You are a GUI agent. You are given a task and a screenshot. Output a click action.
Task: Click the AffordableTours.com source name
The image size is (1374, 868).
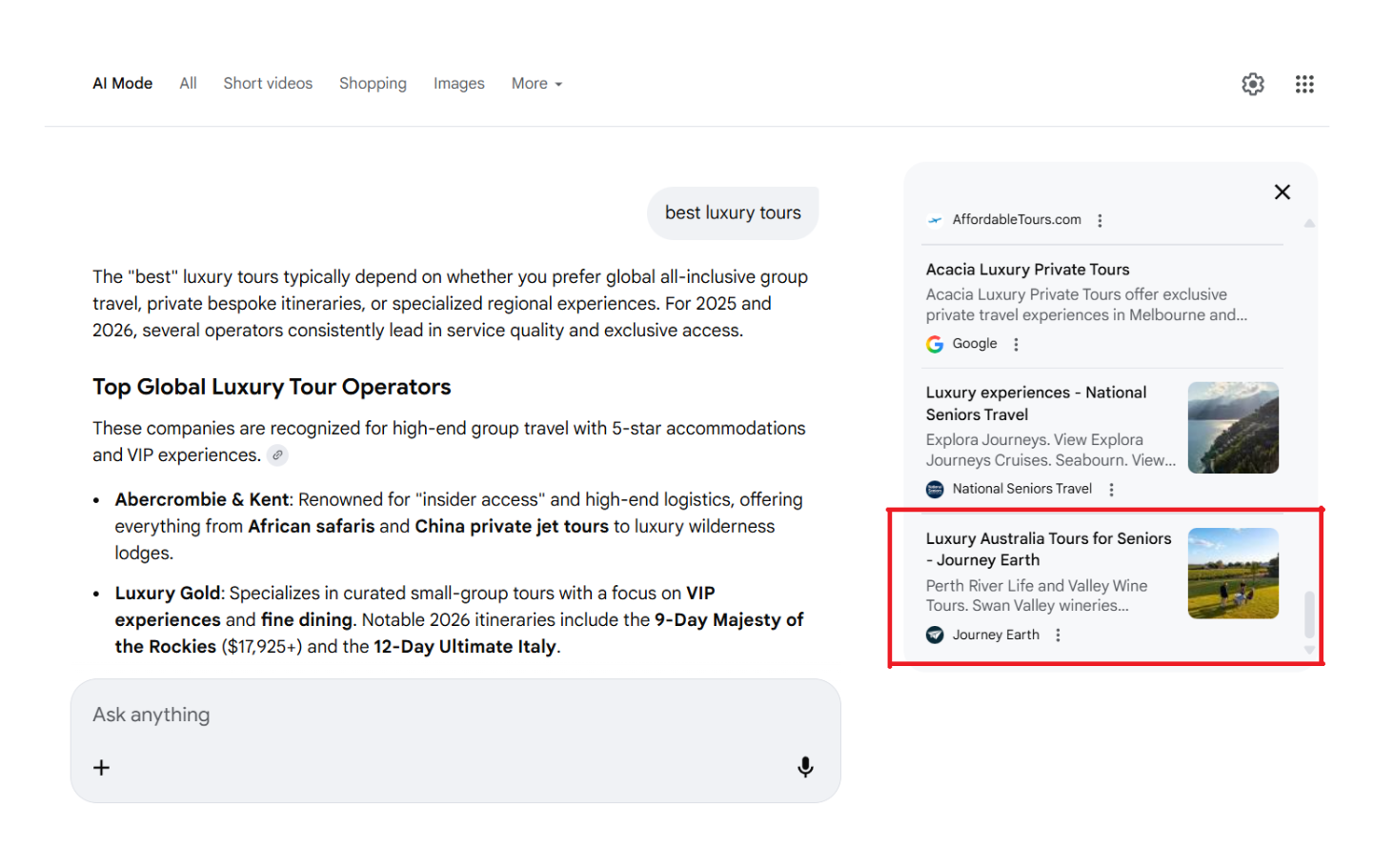click(x=1017, y=220)
